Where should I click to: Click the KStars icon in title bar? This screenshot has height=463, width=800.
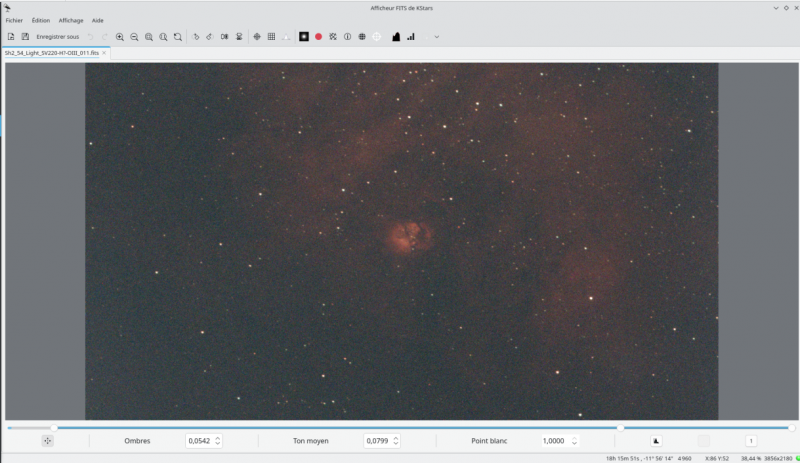pyautogui.click(x=7, y=8)
